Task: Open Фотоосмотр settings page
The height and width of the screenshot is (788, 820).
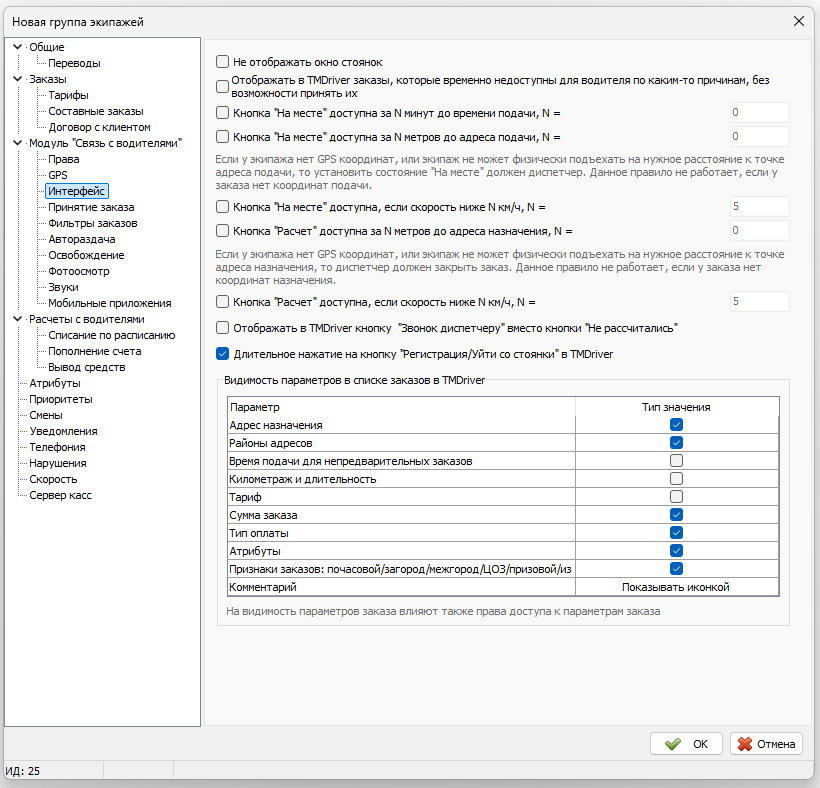Action: (78, 271)
